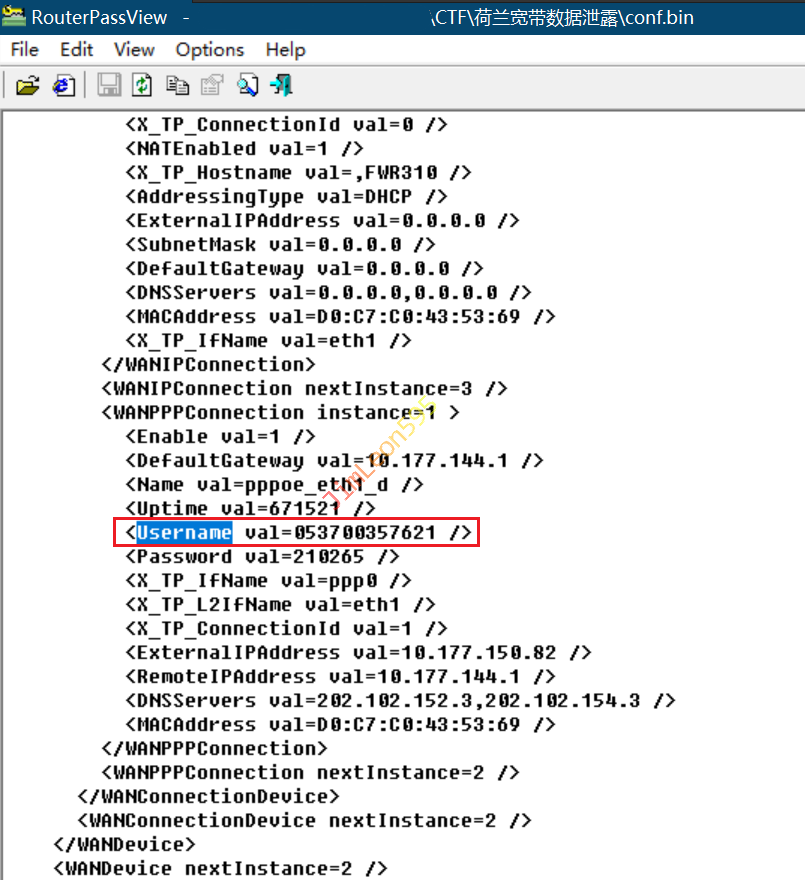Click the Open Router File folder icon

[x=27, y=86]
